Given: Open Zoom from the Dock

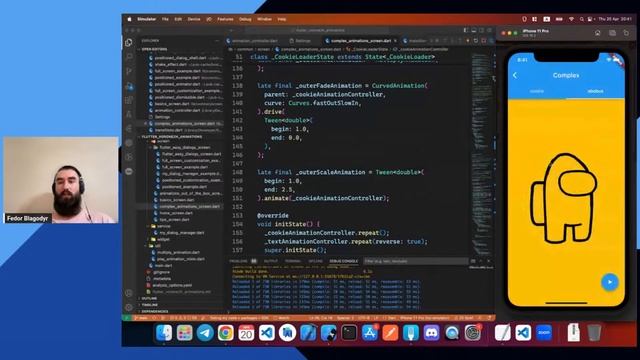Looking at the screenshot, I should (544, 333).
